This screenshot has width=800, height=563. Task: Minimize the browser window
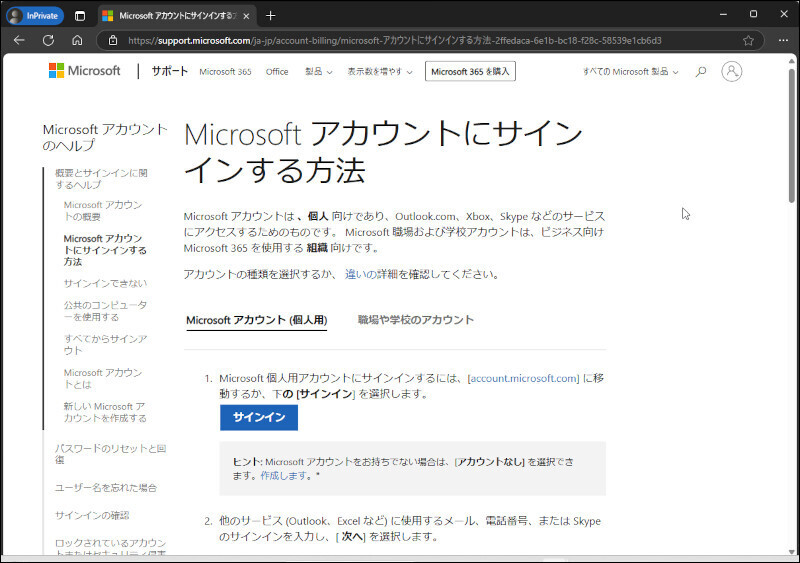click(723, 14)
